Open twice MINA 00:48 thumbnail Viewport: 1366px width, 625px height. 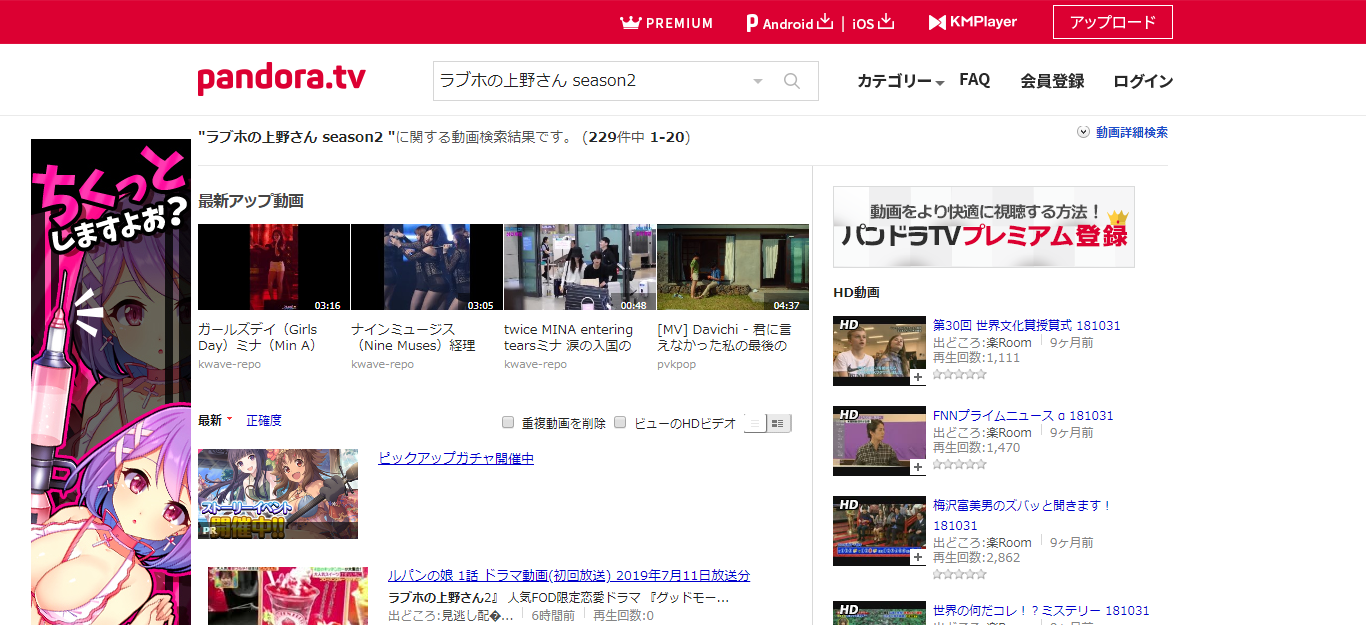pyautogui.click(x=580, y=267)
